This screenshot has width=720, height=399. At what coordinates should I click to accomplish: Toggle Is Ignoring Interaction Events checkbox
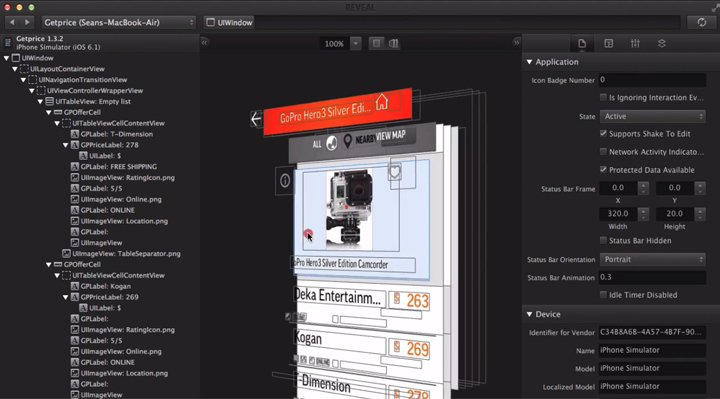[603, 97]
